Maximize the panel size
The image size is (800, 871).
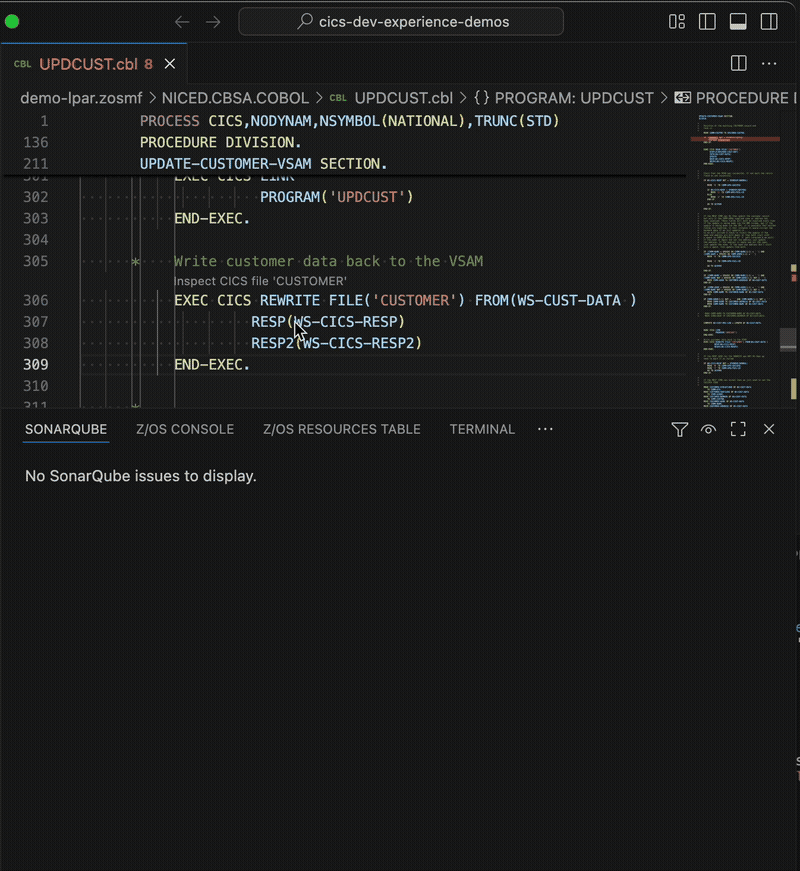tap(738, 429)
